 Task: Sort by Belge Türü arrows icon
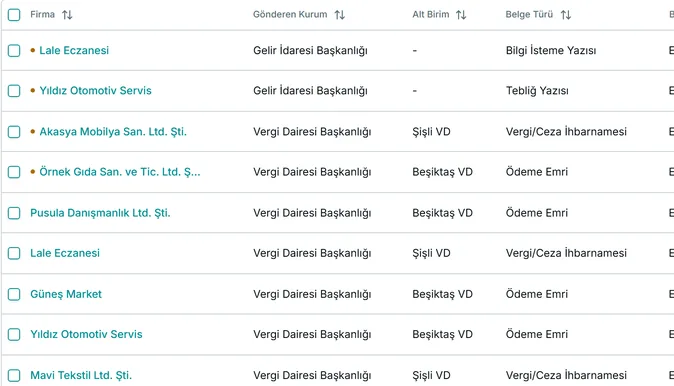tap(566, 15)
